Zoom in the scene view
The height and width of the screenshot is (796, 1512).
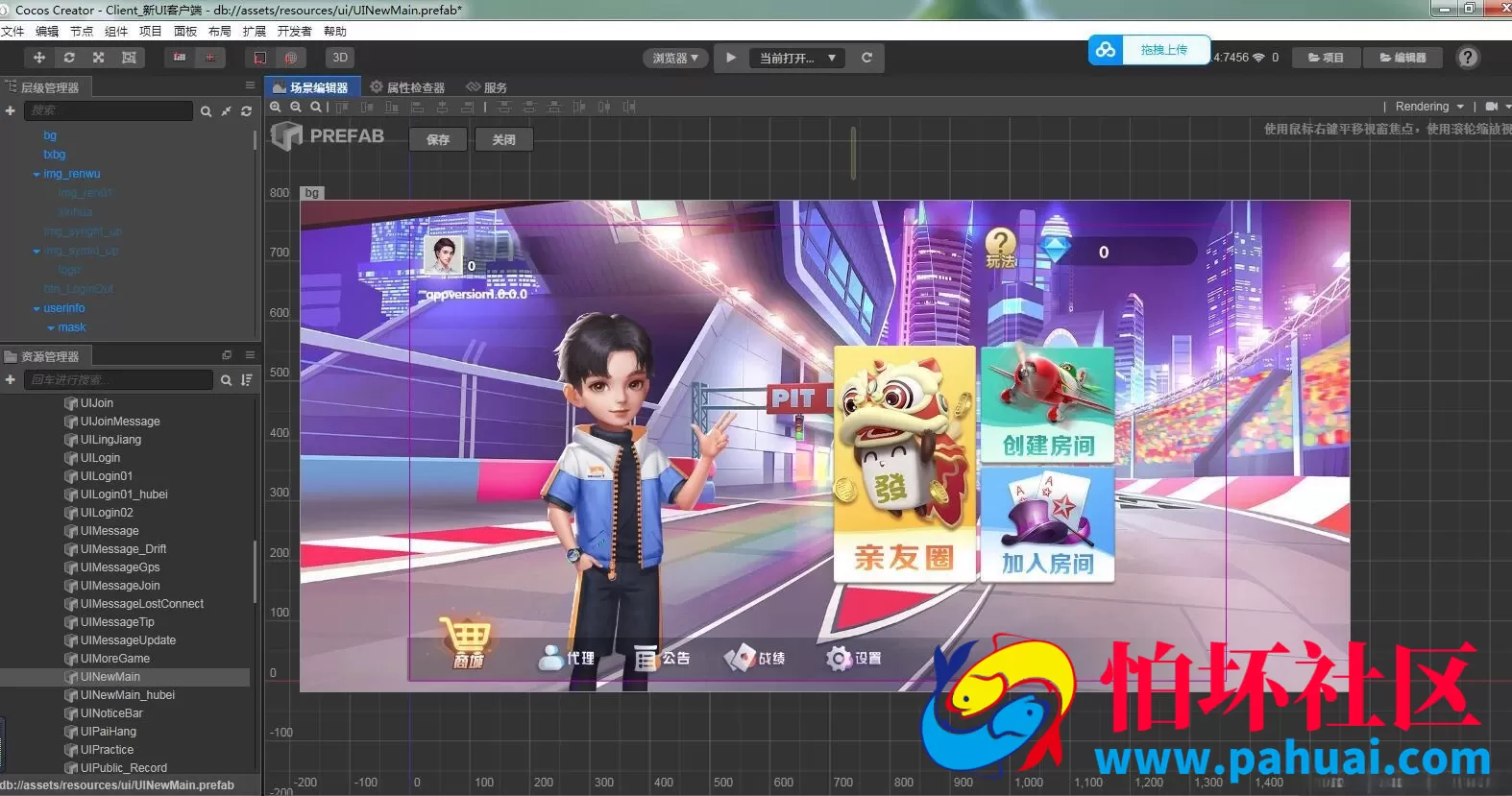tap(276, 107)
